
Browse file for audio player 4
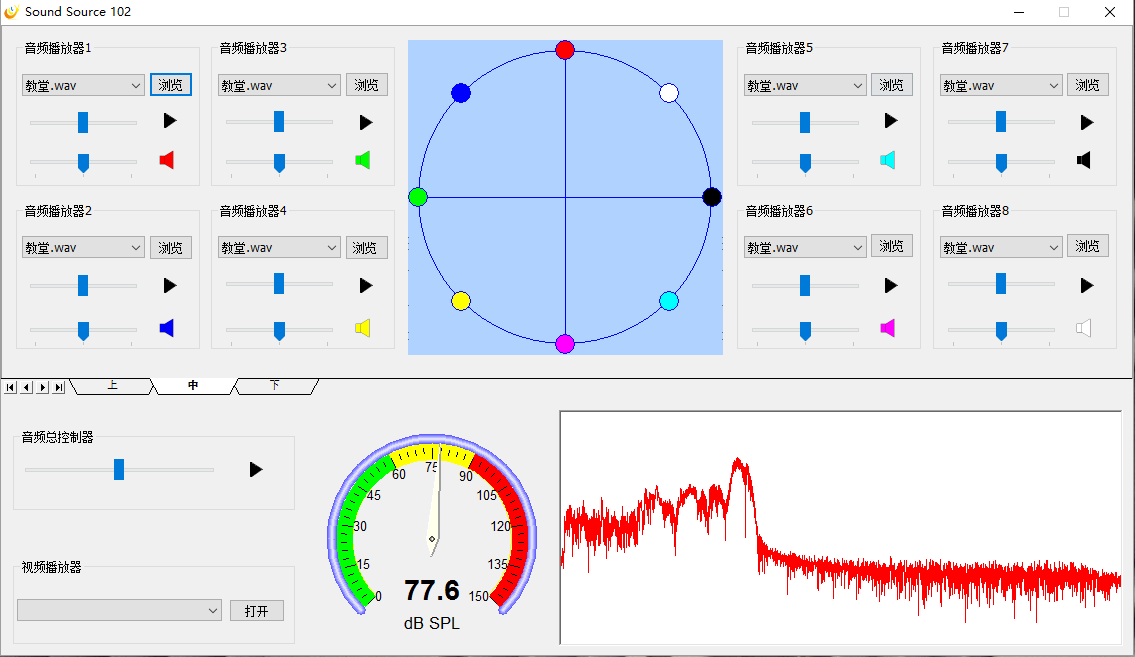(x=366, y=247)
